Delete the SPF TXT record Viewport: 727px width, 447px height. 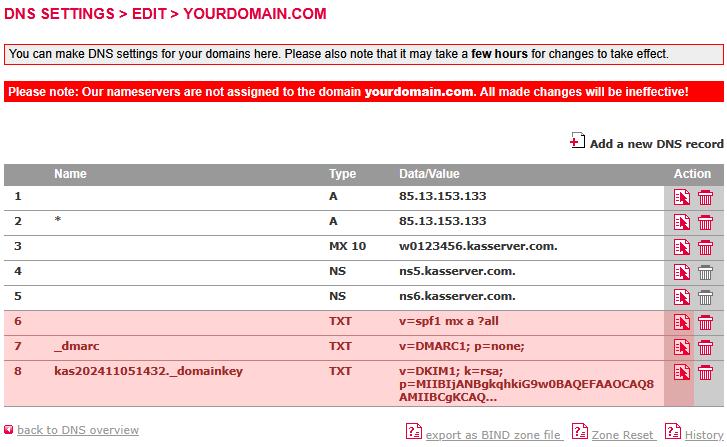click(705, 322)
